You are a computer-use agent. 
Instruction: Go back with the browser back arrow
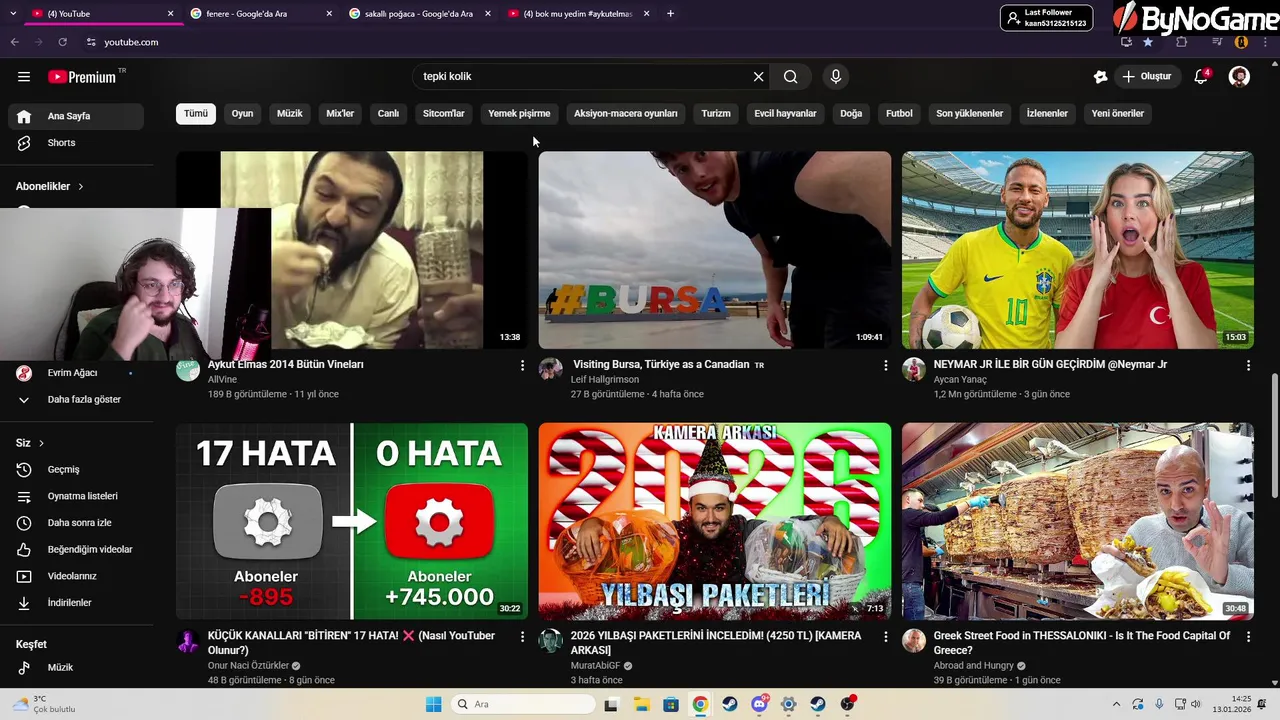point(14,42)
